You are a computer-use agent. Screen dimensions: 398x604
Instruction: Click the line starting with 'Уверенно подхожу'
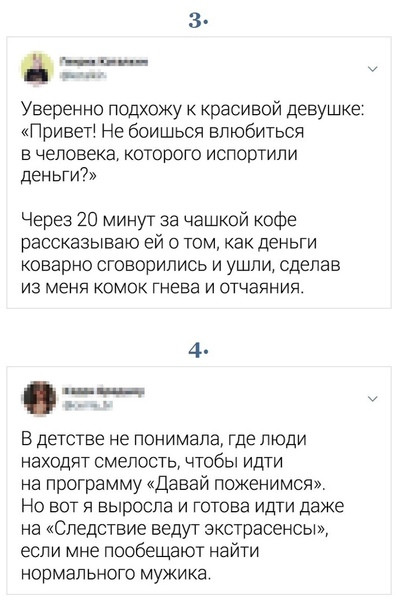coord(192,109)
